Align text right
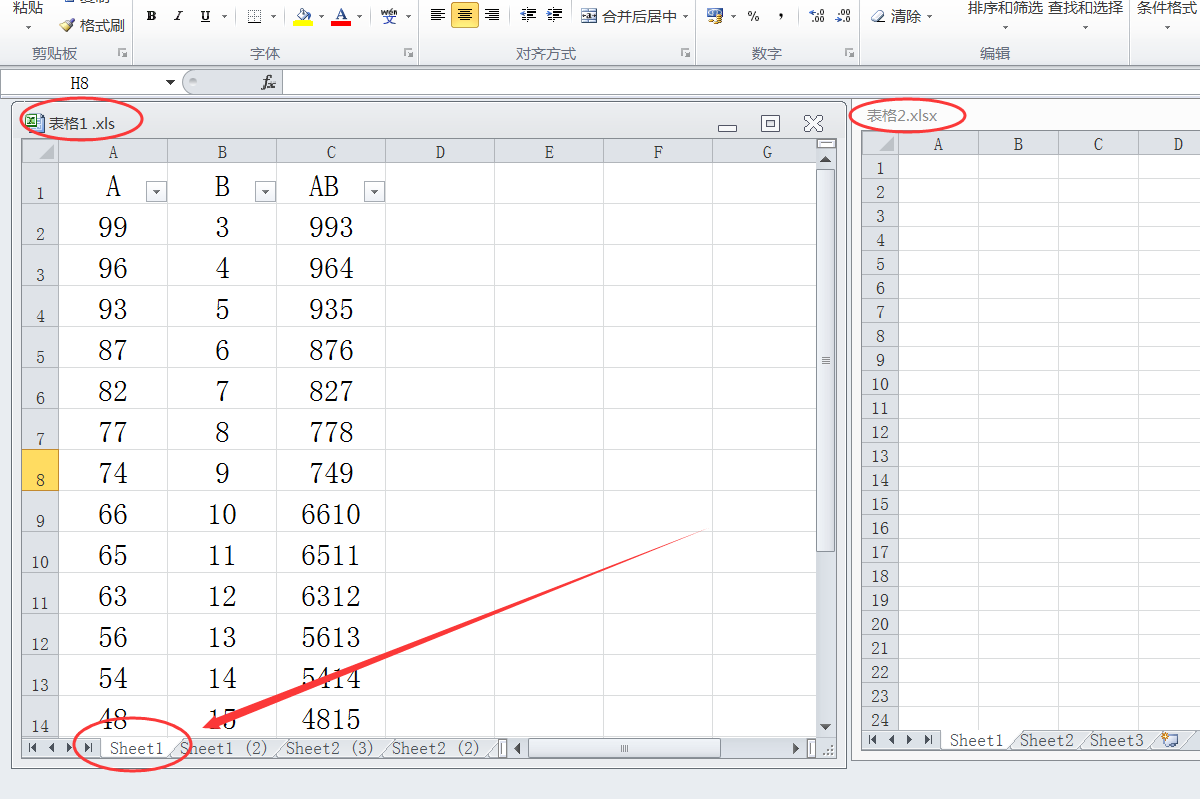The width and height of the screenshot is (1200, 799). click(x=492, y=15)
